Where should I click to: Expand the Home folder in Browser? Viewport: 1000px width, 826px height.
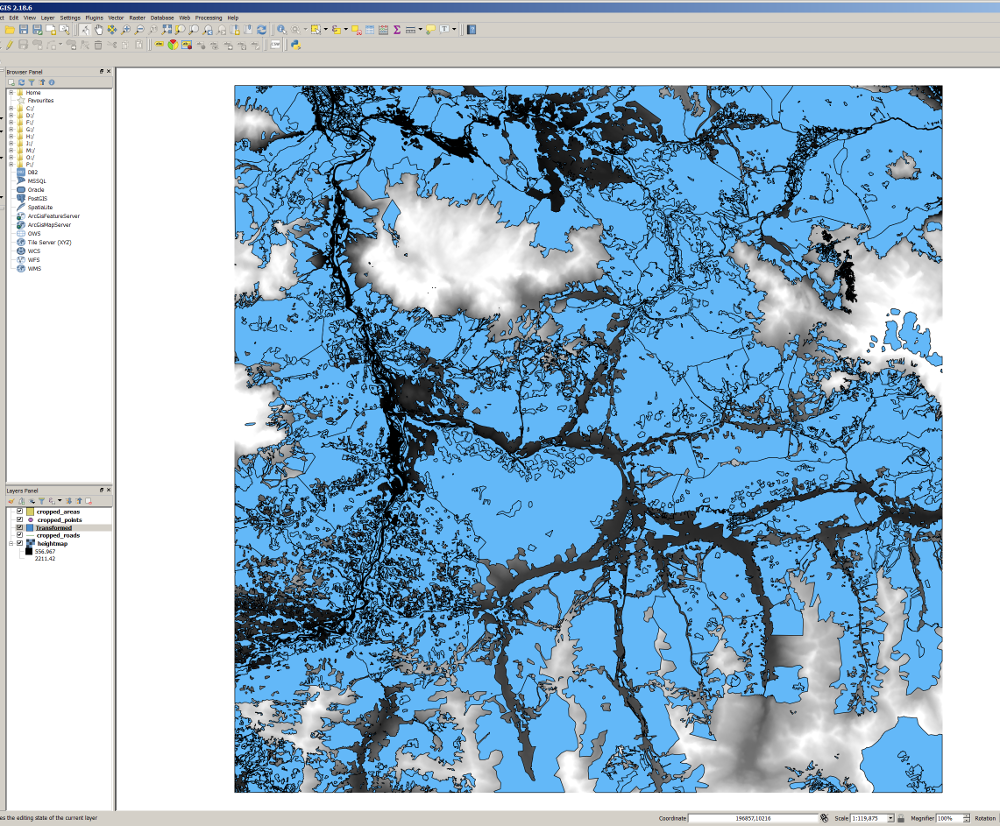11,92
